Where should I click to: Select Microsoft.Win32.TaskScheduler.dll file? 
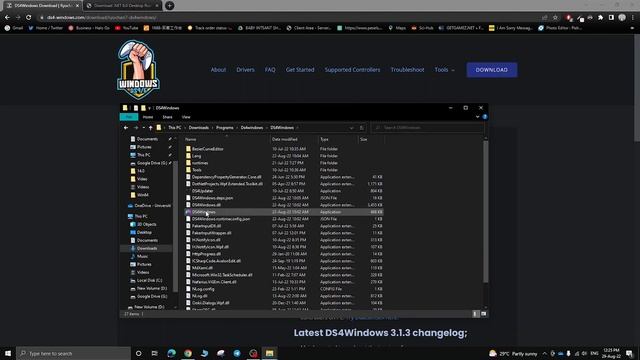[222, 275]
